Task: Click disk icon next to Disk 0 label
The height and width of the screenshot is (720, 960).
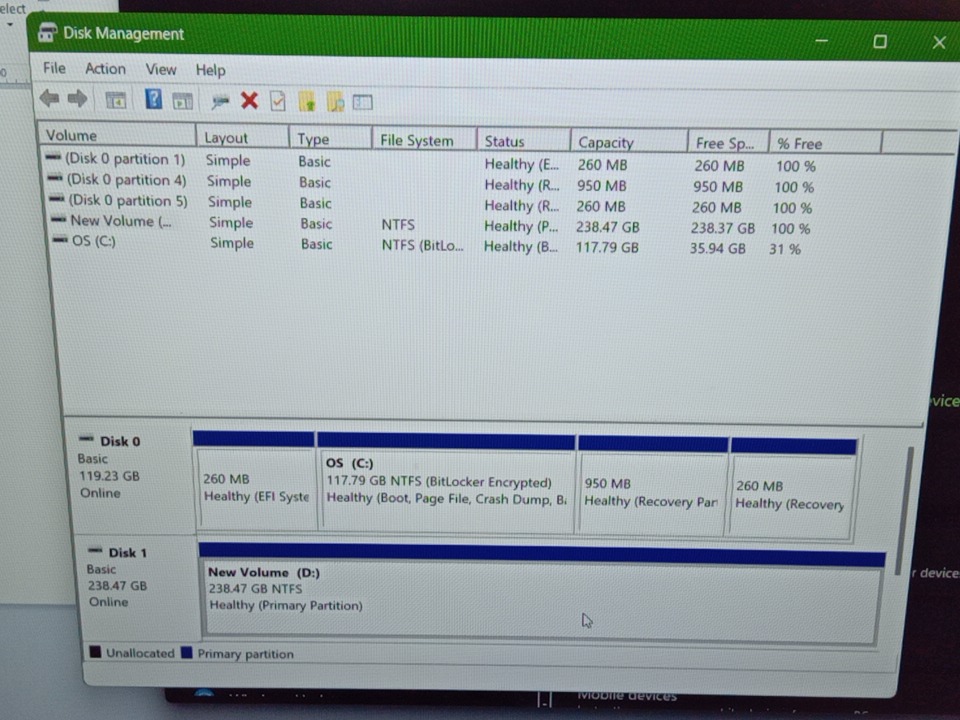Action: click(86, 439)
